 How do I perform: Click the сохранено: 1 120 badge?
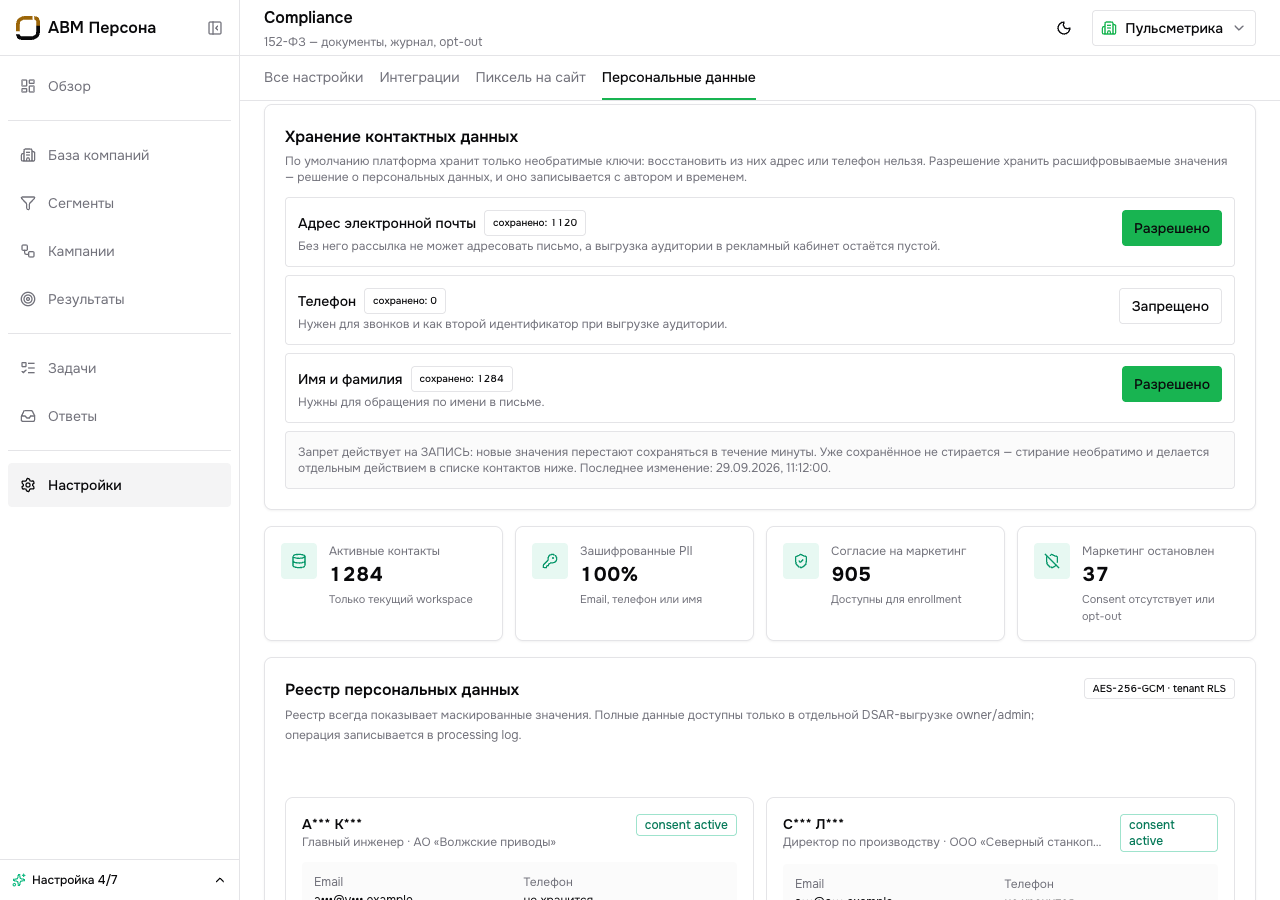coord(535,223)
